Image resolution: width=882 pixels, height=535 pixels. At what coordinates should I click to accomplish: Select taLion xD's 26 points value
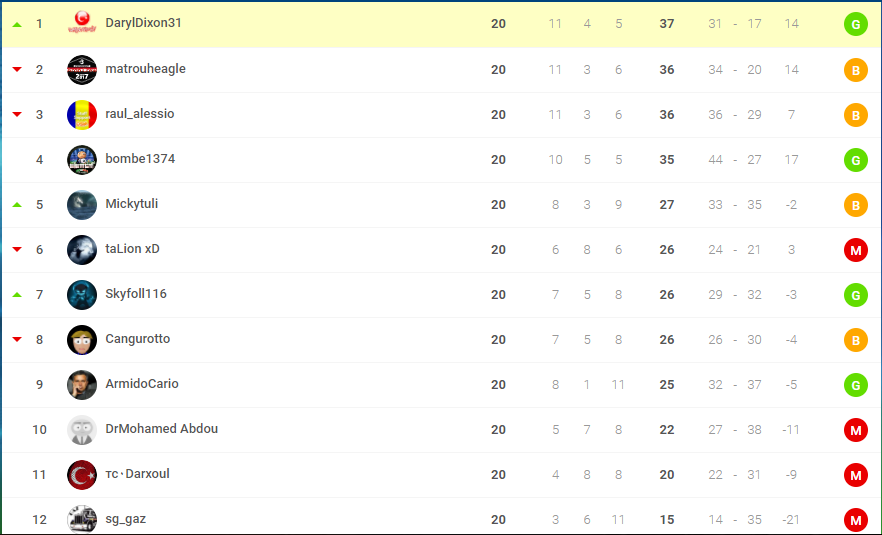point(667,250)
